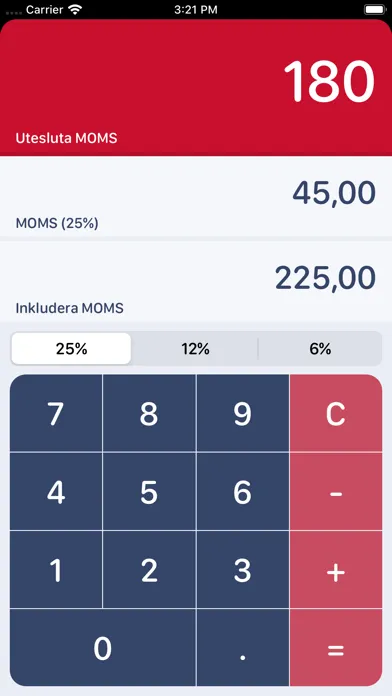Viewport: 392px width, 696px height.
Task: Tap the number 2 key
Action: tap(149, 570)
